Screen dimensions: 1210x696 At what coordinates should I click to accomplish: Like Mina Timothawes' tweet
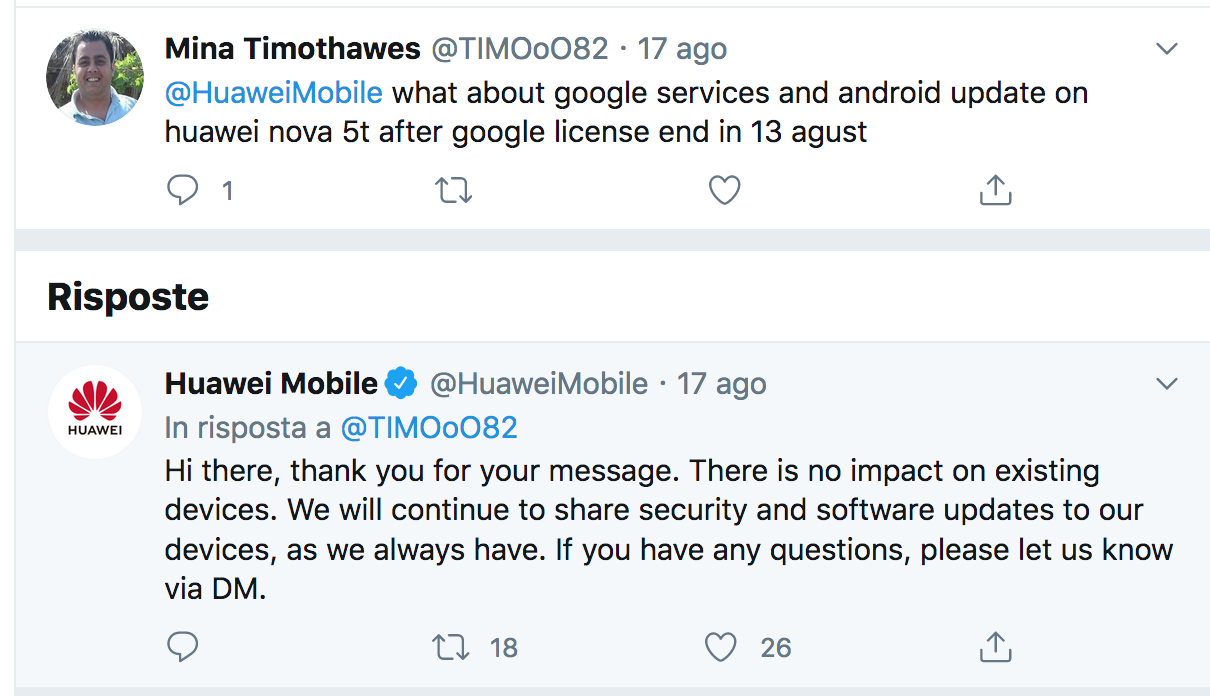pyautogui.click(x=724, y=190)
